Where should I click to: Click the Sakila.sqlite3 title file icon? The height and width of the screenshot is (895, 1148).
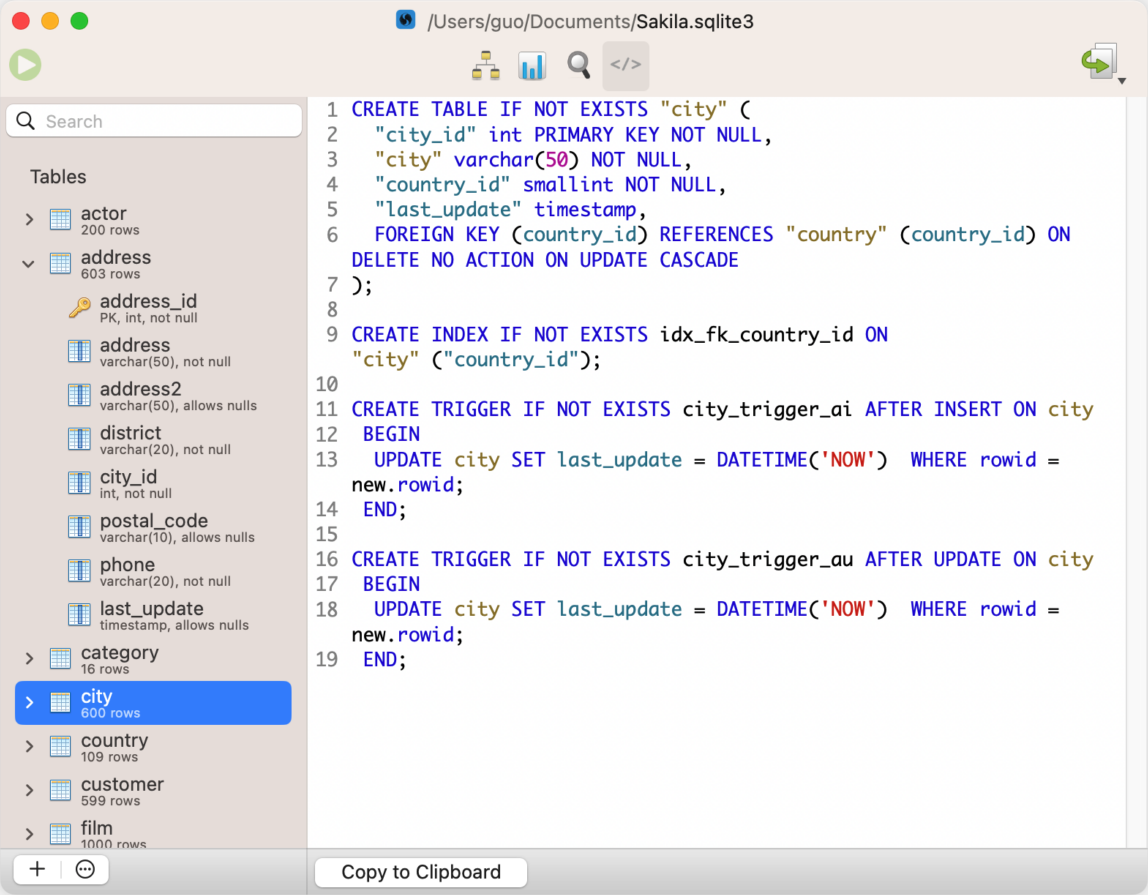(406, 20)
